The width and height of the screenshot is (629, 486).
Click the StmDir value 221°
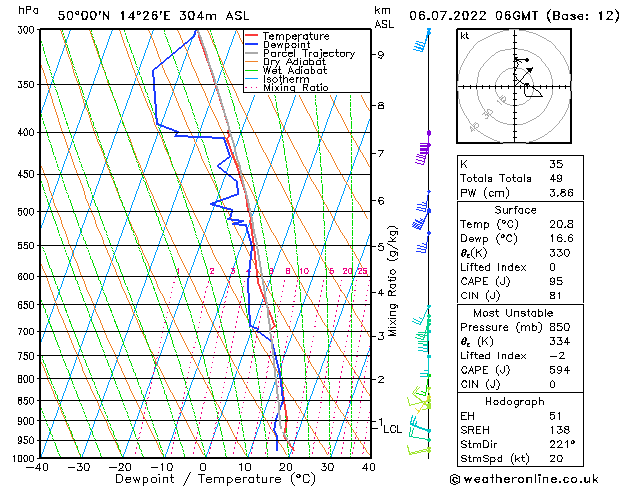tap(562, 444)
